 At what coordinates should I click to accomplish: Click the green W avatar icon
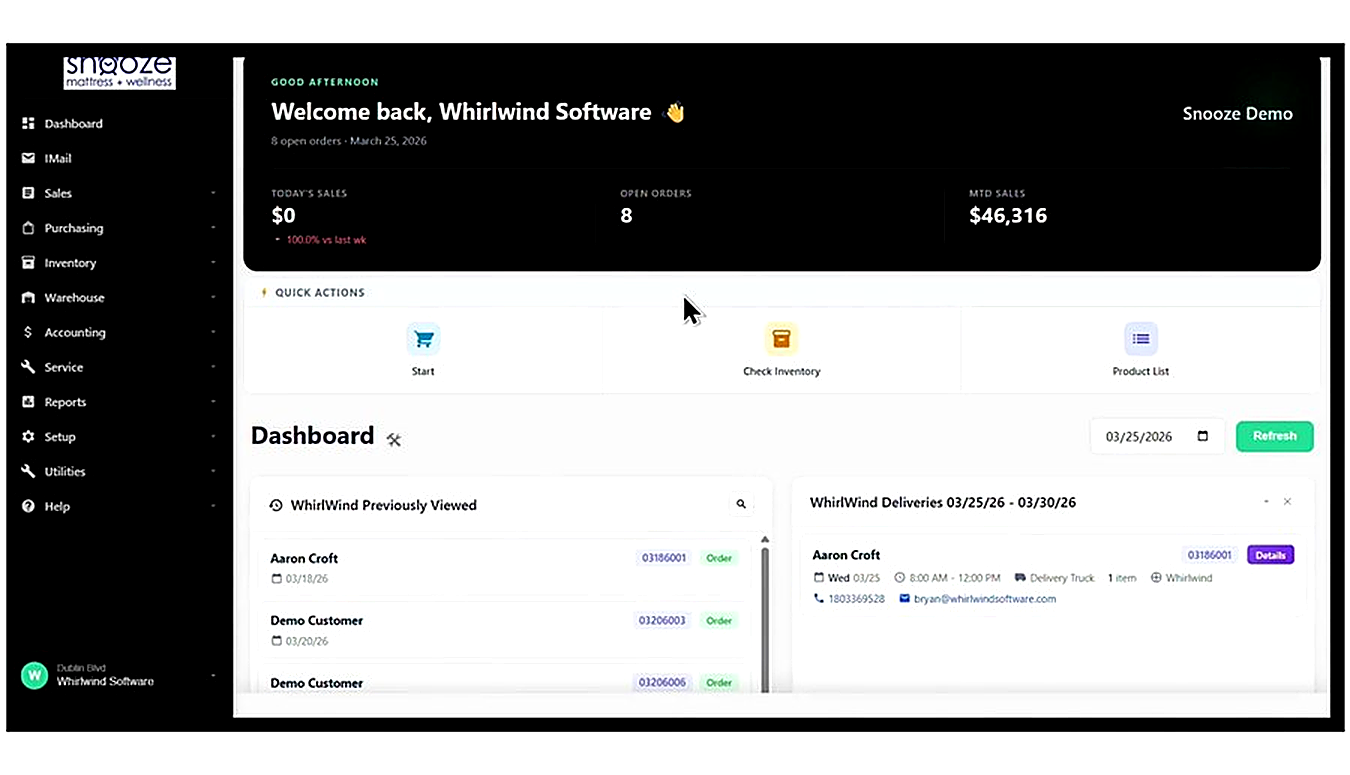point(35,676)
